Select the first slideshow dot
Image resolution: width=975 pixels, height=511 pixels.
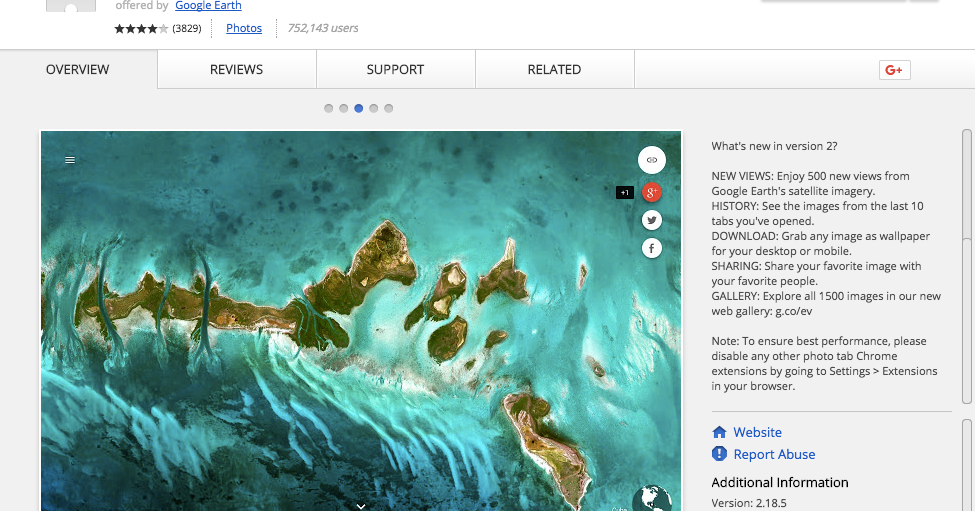tap(328, 108)
